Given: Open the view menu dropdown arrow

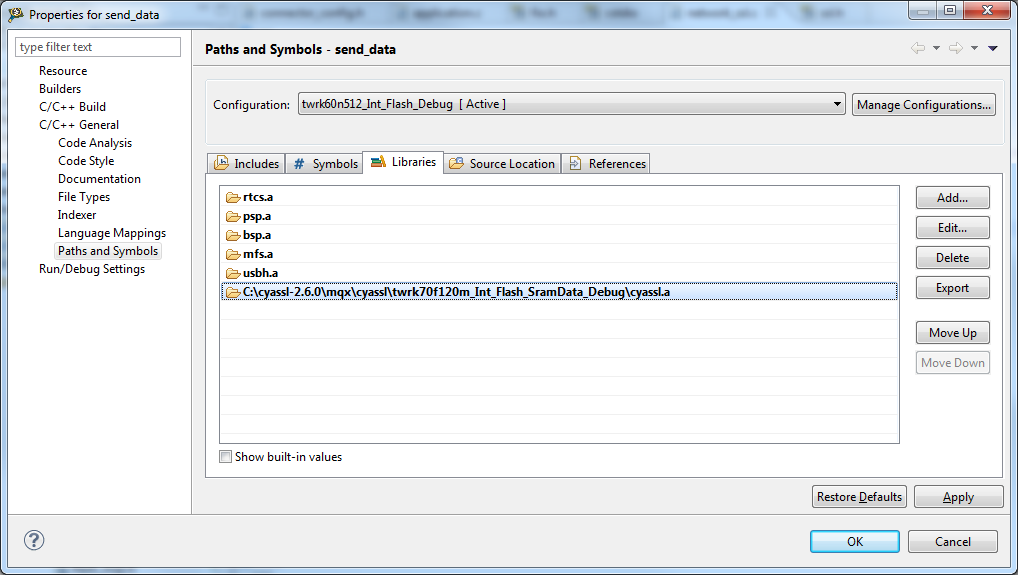Looking at the screenshot, I should (992, 48).
